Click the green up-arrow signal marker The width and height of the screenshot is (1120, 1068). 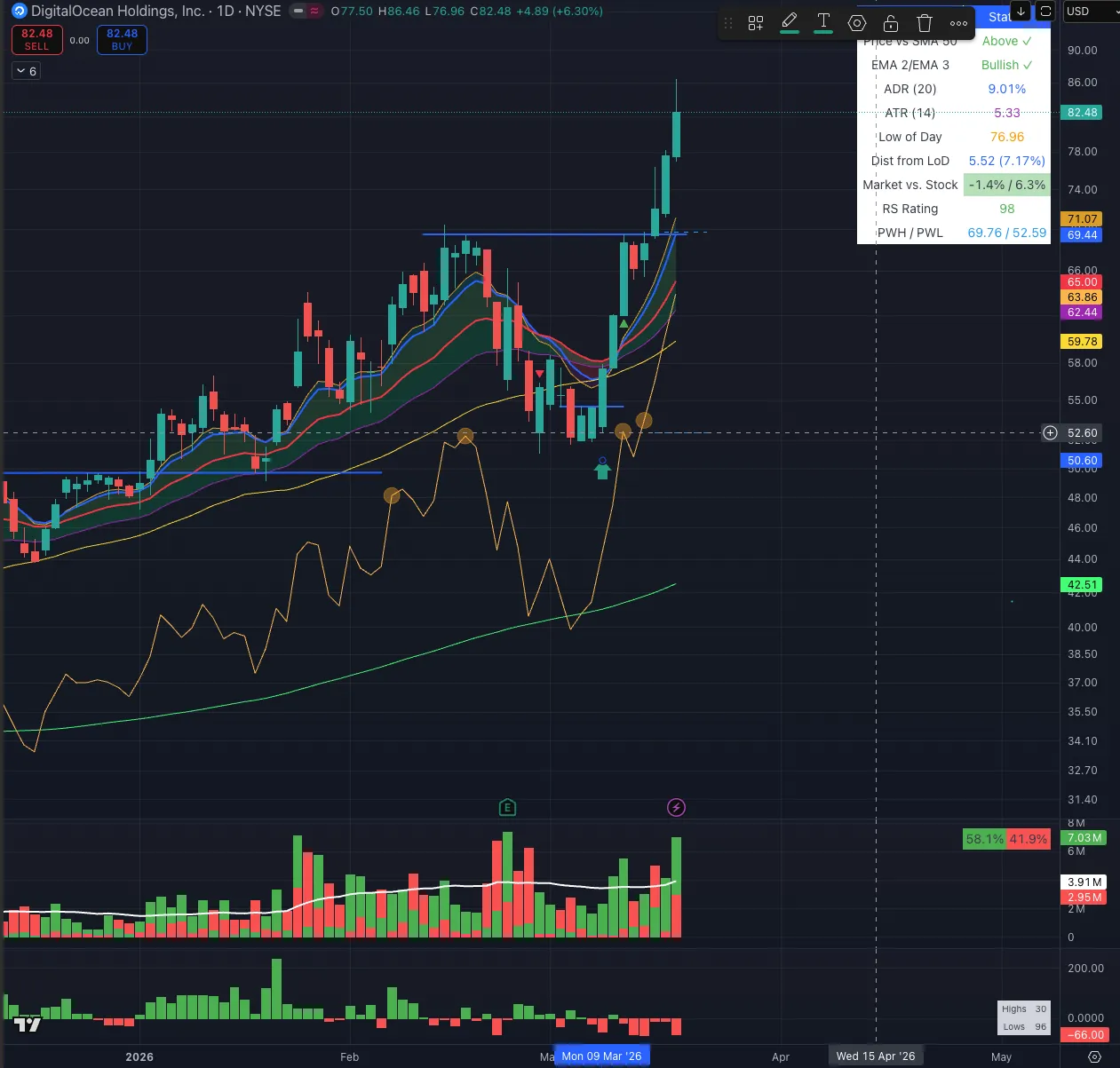pos(602,471)
